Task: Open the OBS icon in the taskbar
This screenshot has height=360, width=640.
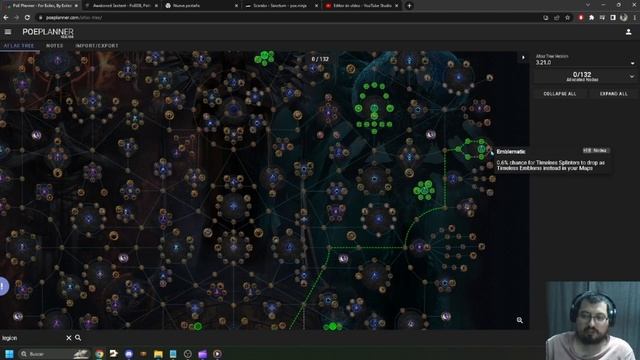Action: pyautogui.click(x=188, y=354)
